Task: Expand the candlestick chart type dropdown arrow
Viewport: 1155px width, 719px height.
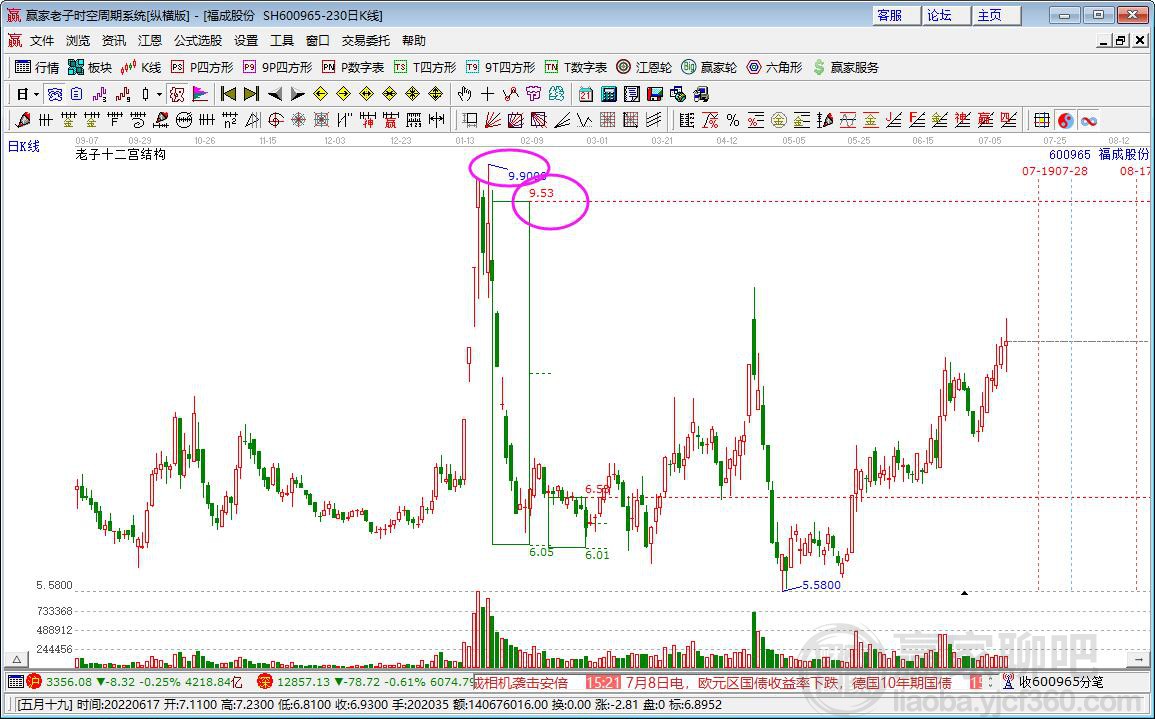Action: click(159, 94)
